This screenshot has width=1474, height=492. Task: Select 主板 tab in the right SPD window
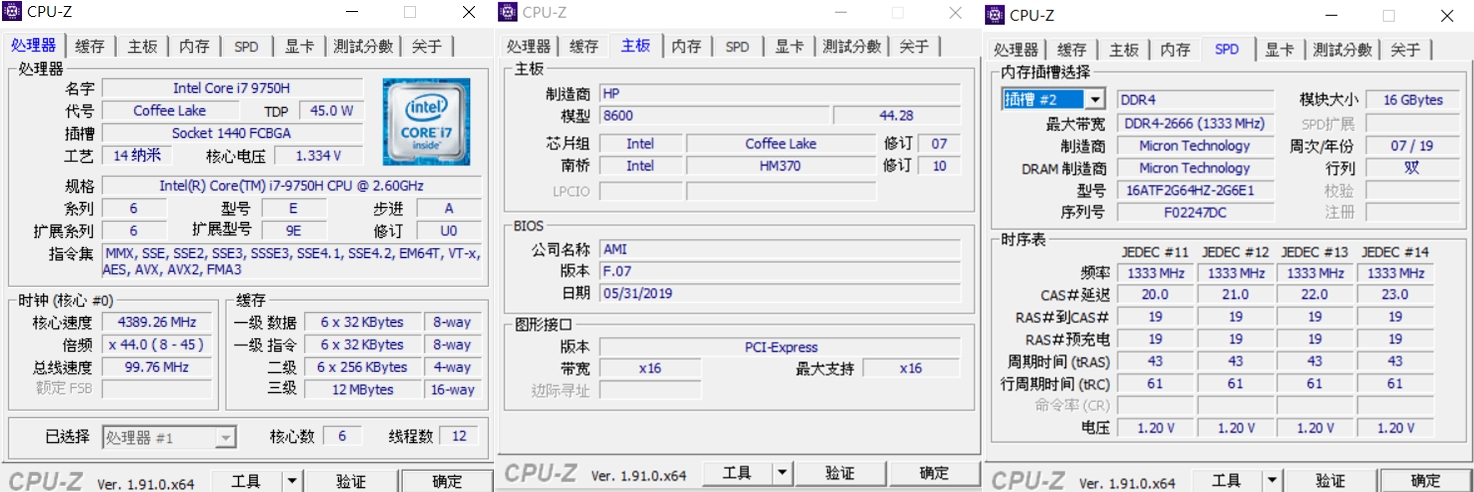1123,50
